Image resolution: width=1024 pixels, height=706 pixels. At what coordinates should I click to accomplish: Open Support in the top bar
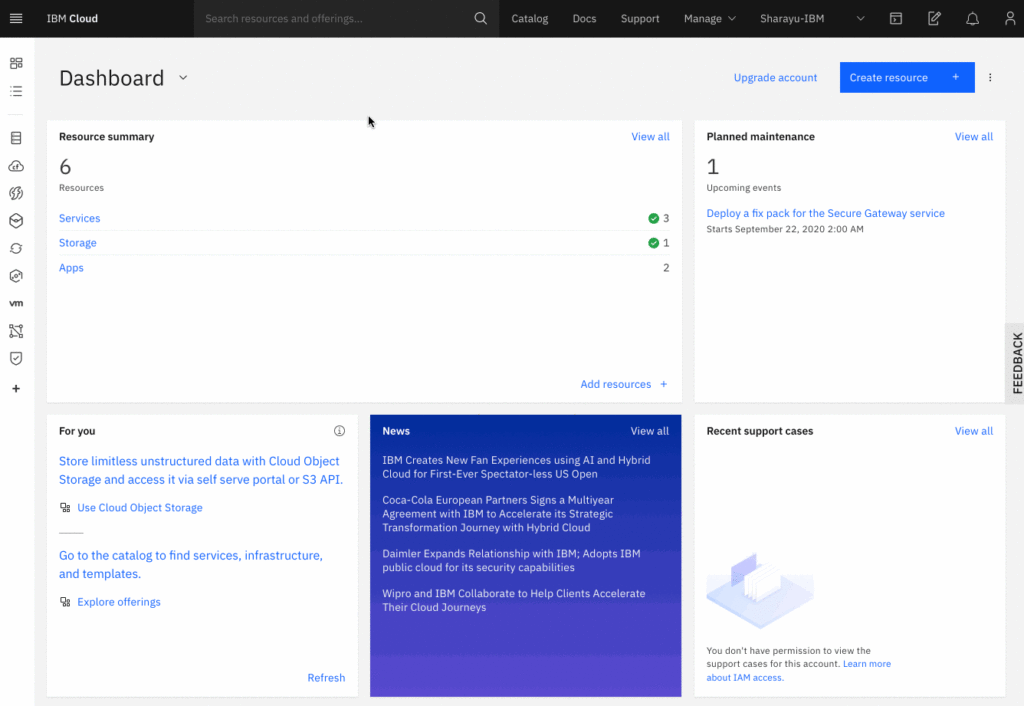[x=640, y=18]
